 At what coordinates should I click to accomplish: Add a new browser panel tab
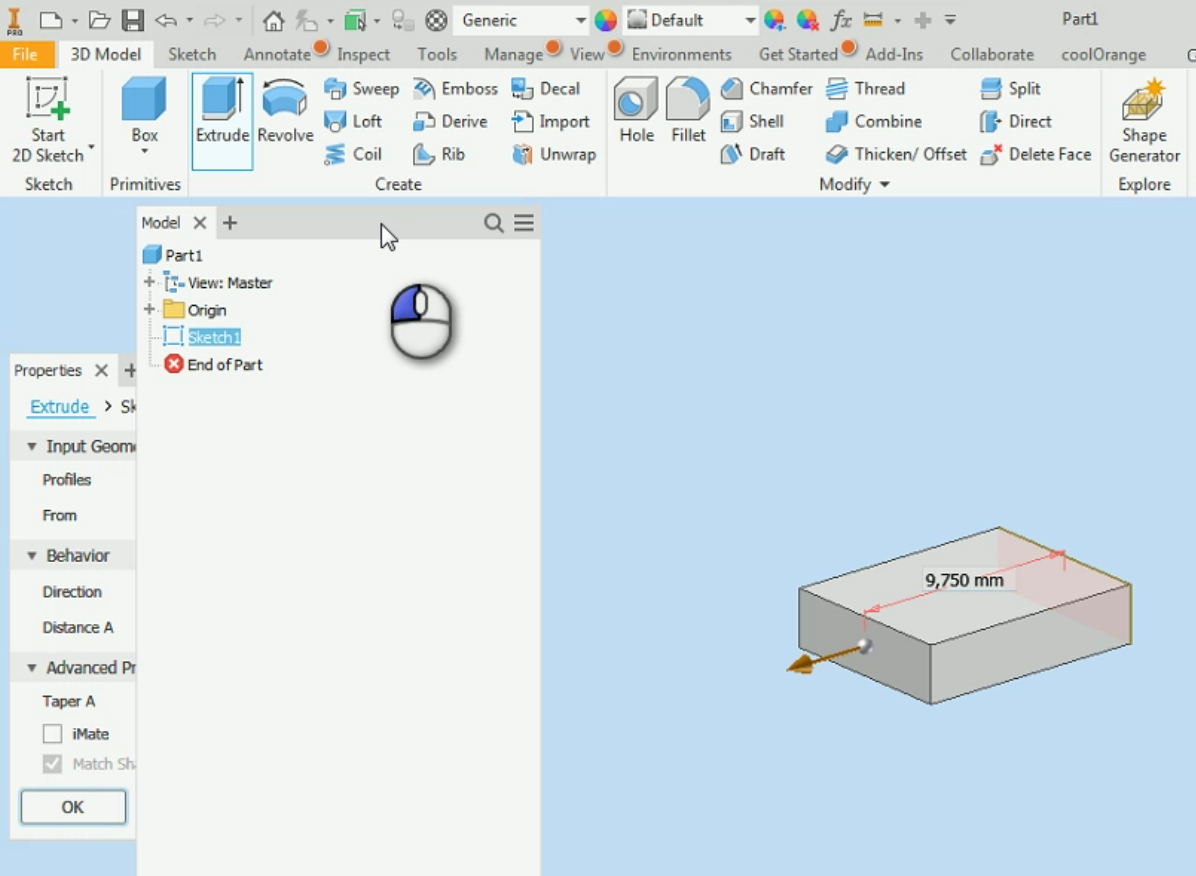[x=230, y=223]
